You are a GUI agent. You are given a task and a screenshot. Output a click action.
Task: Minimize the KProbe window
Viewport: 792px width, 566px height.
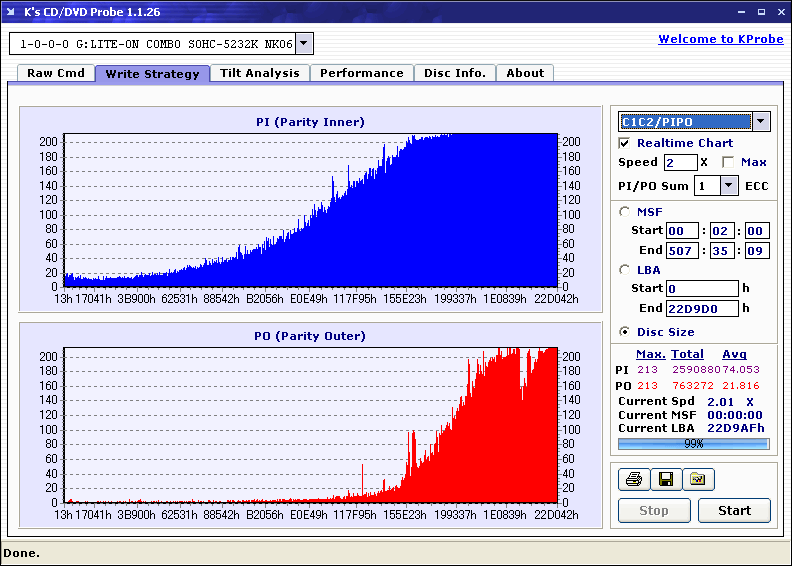741,12
